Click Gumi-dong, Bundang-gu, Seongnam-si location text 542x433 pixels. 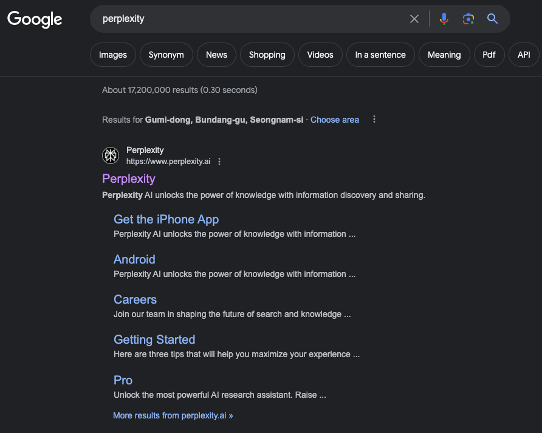pos(224,120)
